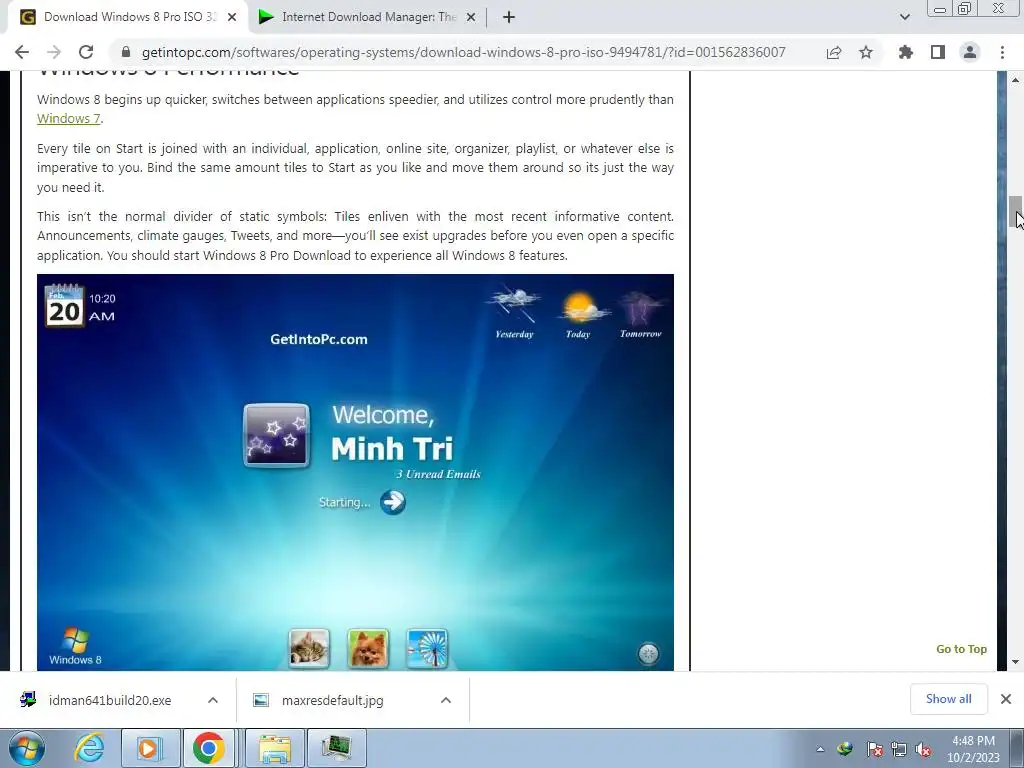
Task: Open Chrome profile avatar
Action: (970, 52)
